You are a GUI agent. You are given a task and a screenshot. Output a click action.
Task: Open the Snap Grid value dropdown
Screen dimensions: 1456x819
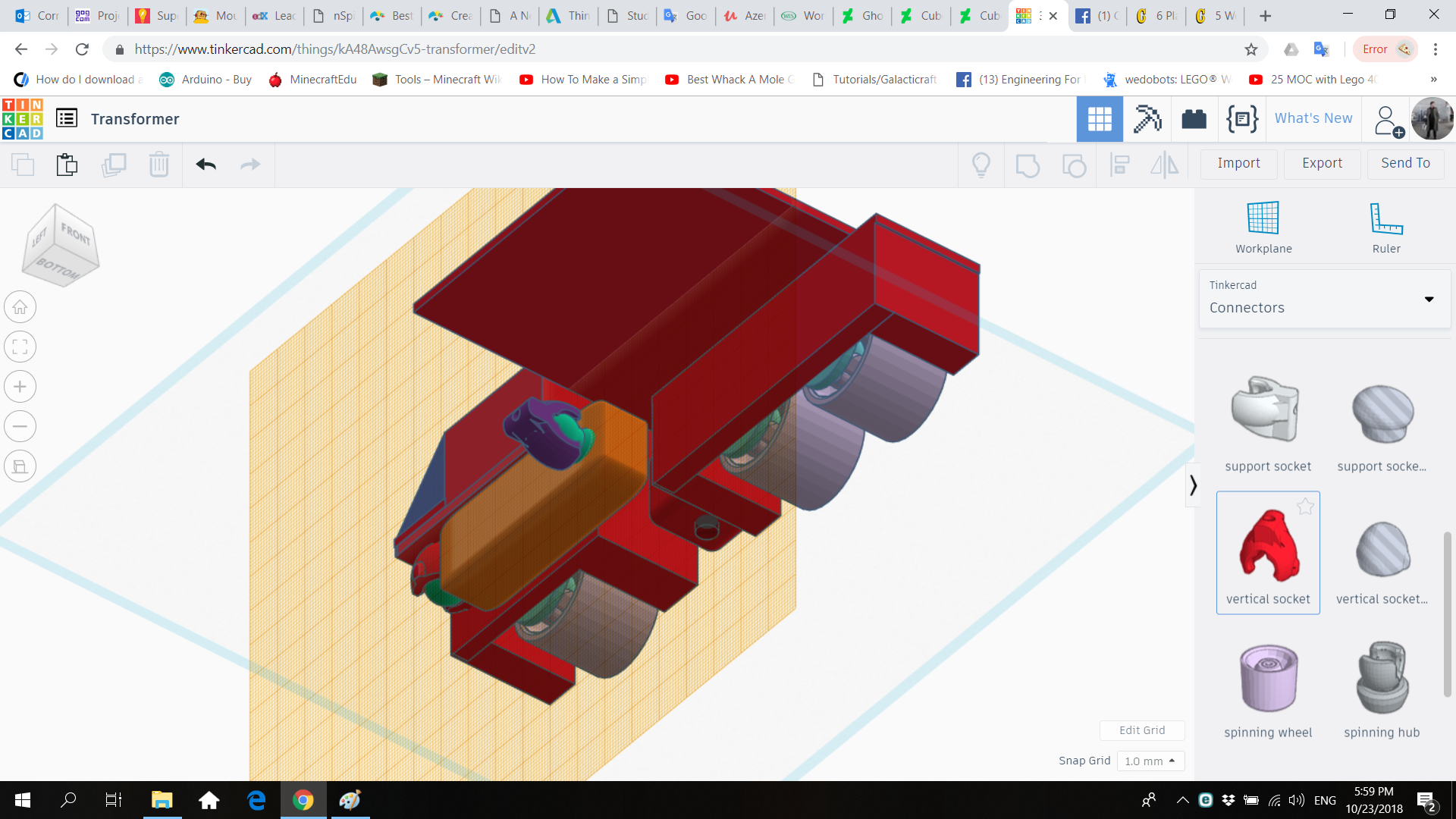pos(1151,761)
